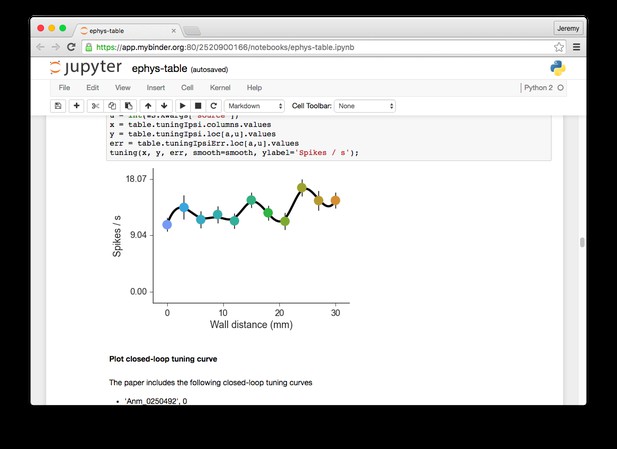Click the green padlock icon
617x449 pixels.
click(x=89, y=47)
